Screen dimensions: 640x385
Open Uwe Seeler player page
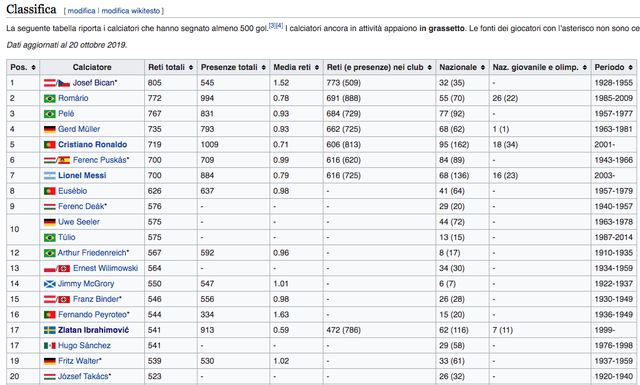[79, 222]
